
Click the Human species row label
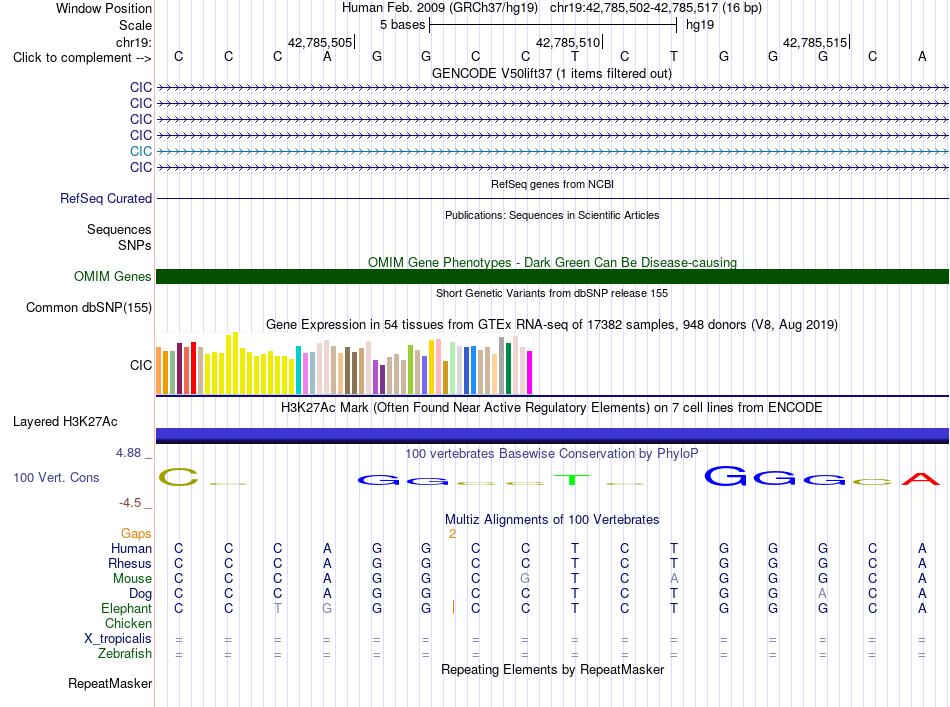pos(131,548)
